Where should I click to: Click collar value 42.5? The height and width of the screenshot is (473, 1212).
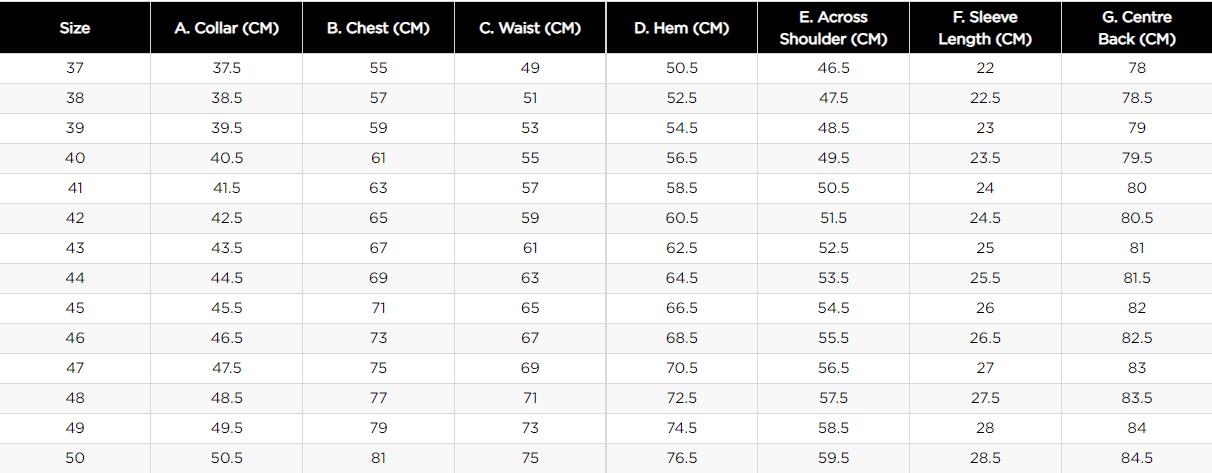[226, 218]
